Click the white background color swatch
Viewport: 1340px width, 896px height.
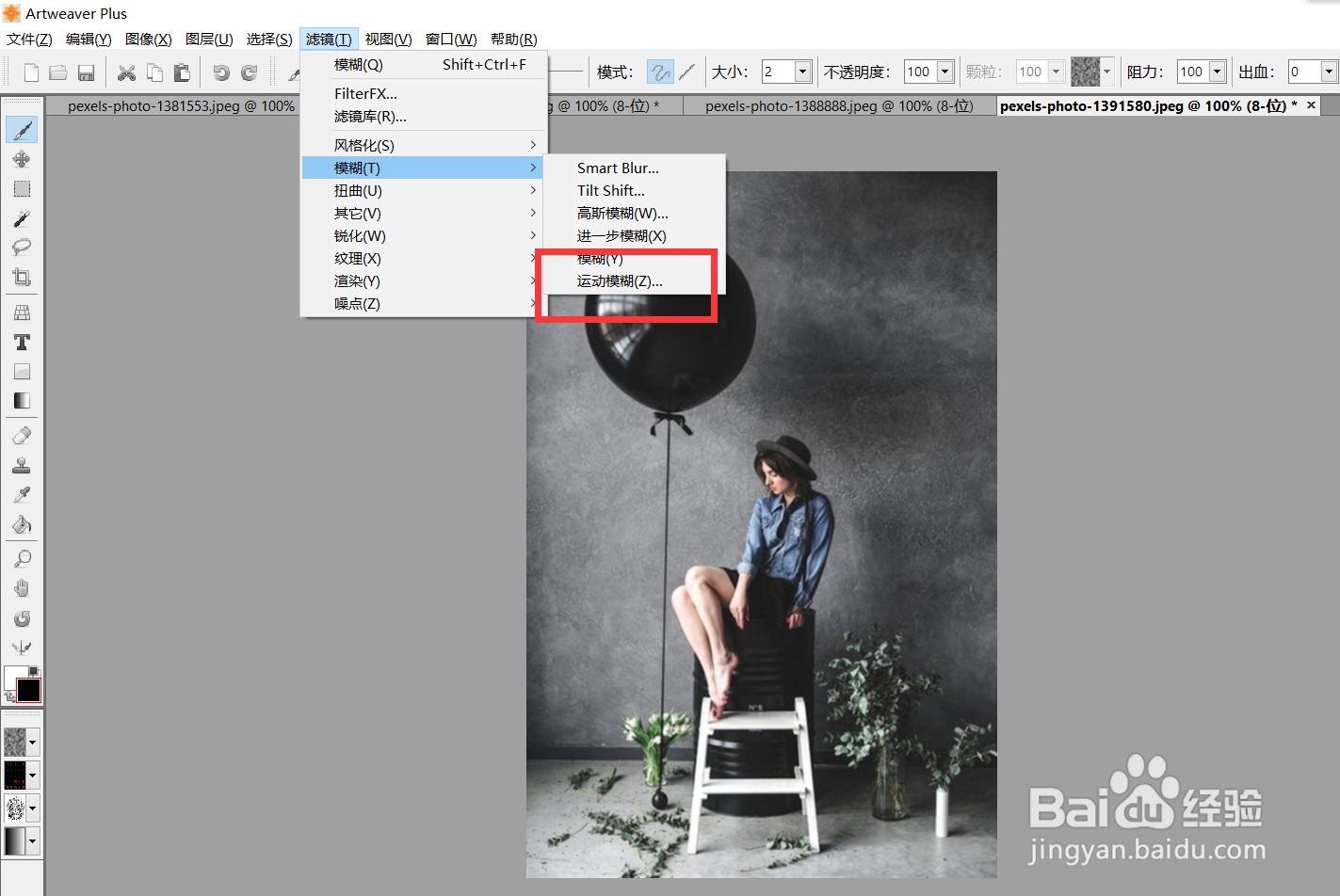click(12, 674)
